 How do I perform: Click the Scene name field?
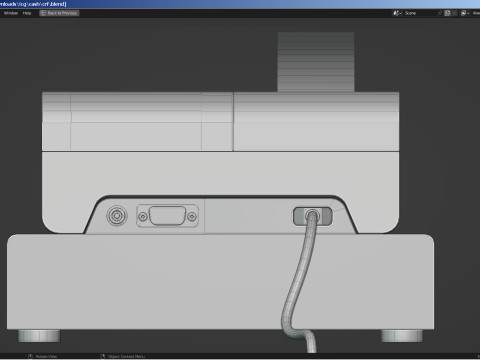(x=420, y=13)
